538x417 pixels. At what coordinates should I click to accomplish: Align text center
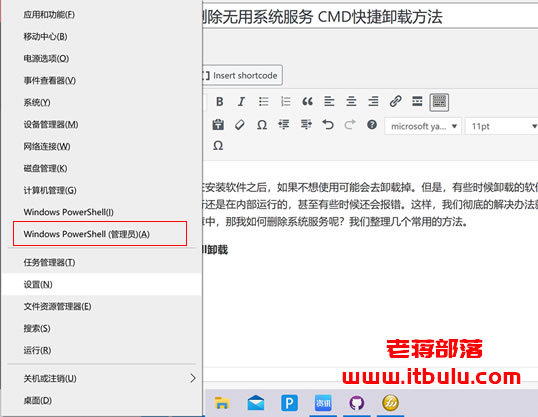click(351, 102)
